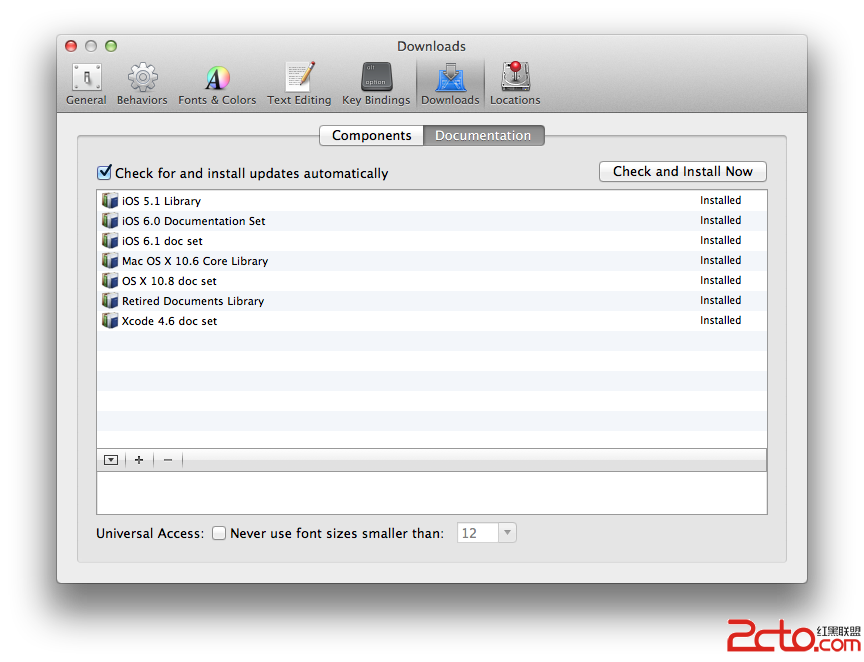864x662 pixels.
Task: Switch to the Components tab
Action: [371, 136]
